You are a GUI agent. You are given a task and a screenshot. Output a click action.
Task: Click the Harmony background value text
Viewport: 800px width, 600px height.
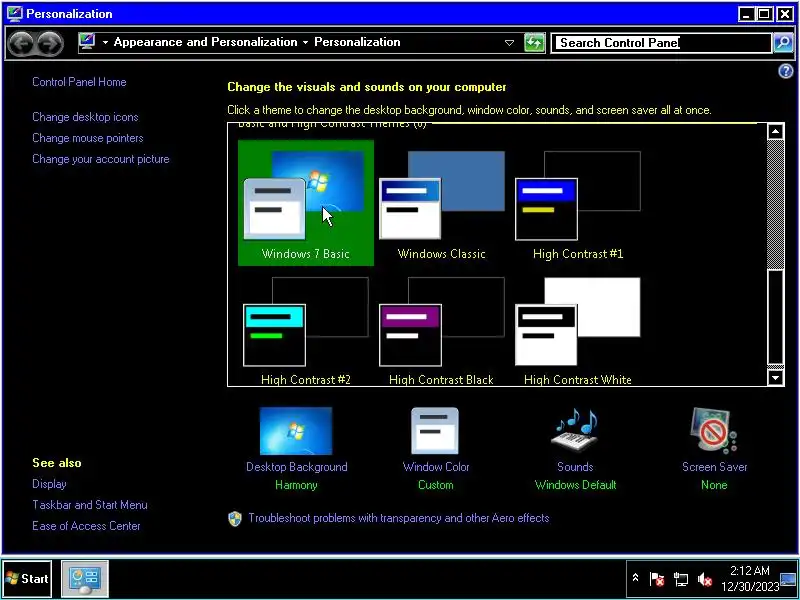[296, 485]
